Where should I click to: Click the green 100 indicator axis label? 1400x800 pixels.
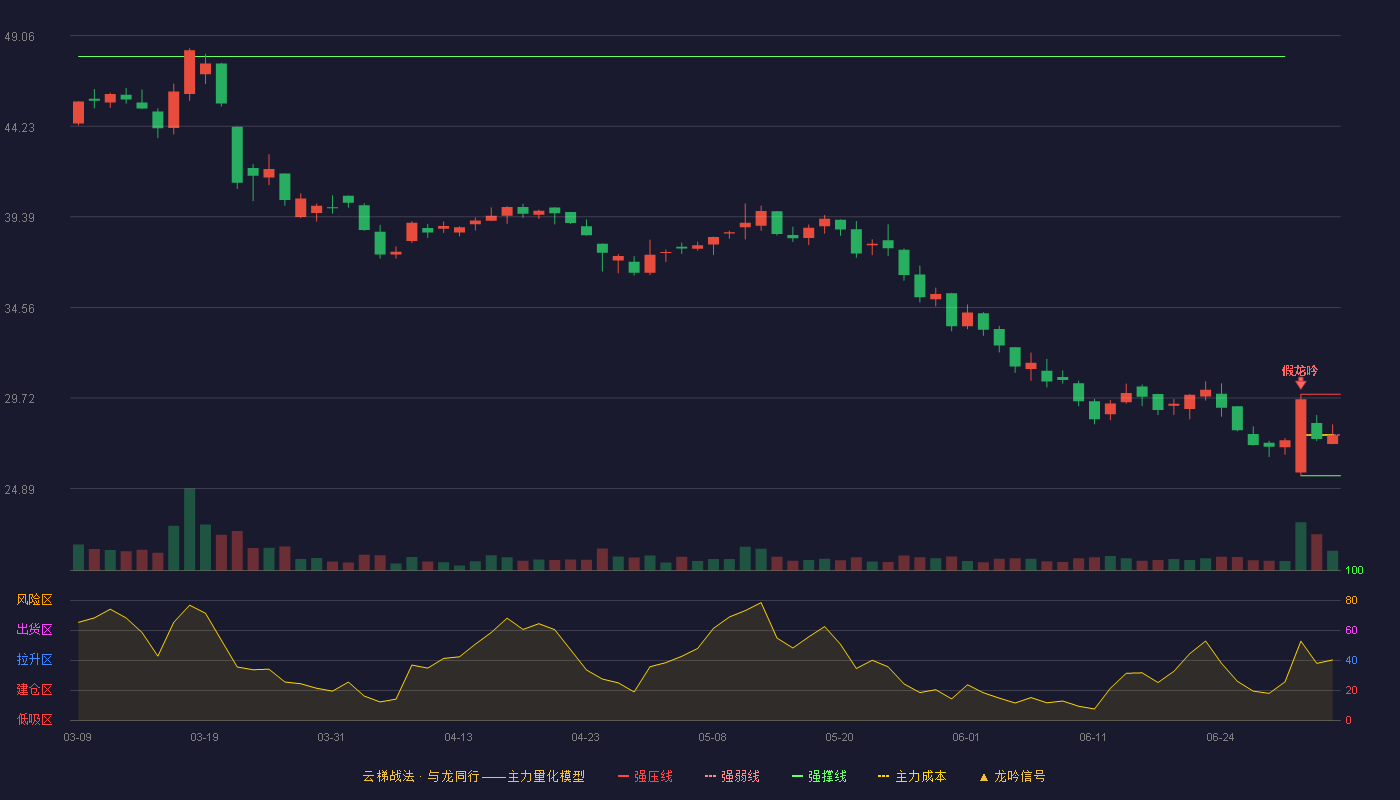(x=1354, y=570)
